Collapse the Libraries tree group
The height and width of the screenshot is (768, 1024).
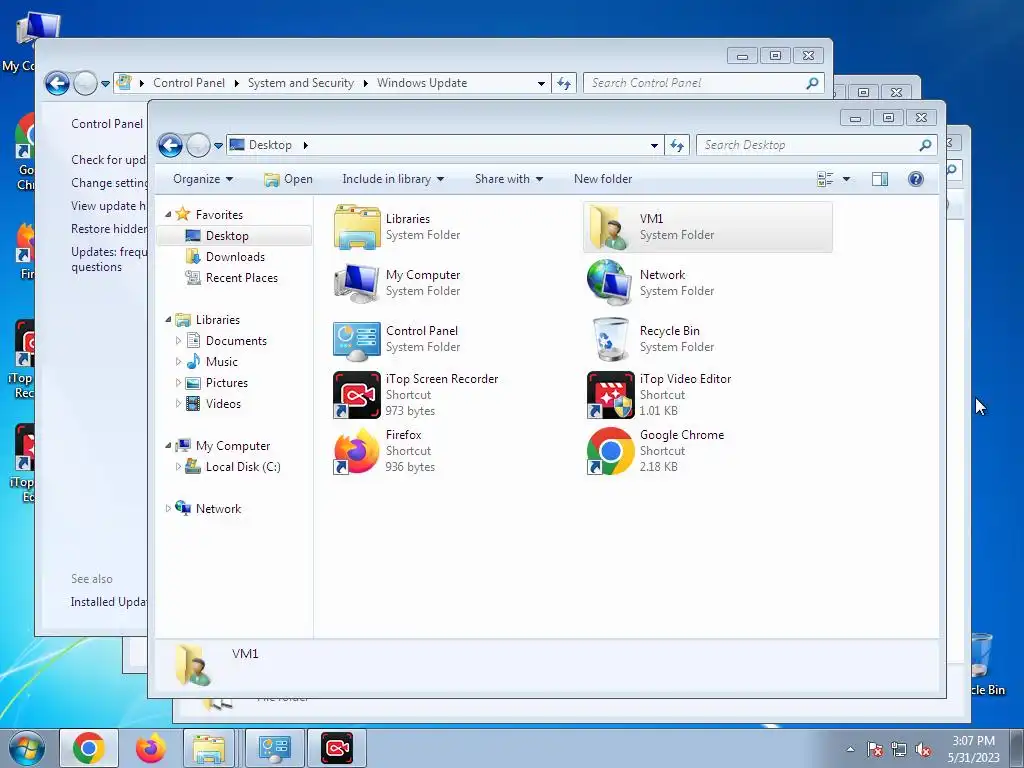[x=168, y=319]
